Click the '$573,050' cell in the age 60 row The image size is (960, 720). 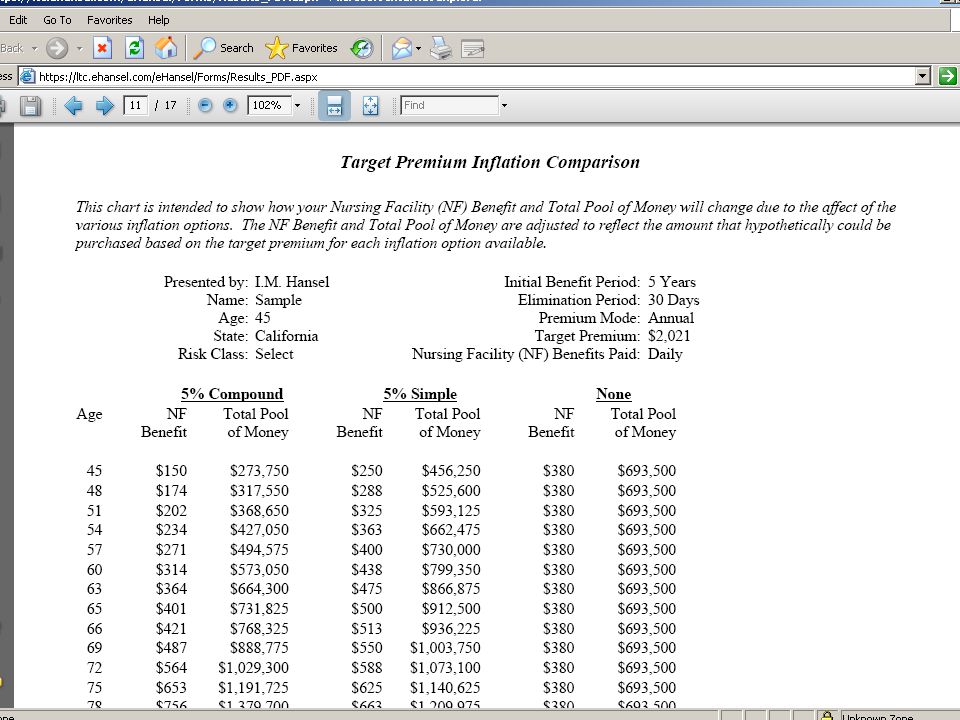(x=259, y=569)
